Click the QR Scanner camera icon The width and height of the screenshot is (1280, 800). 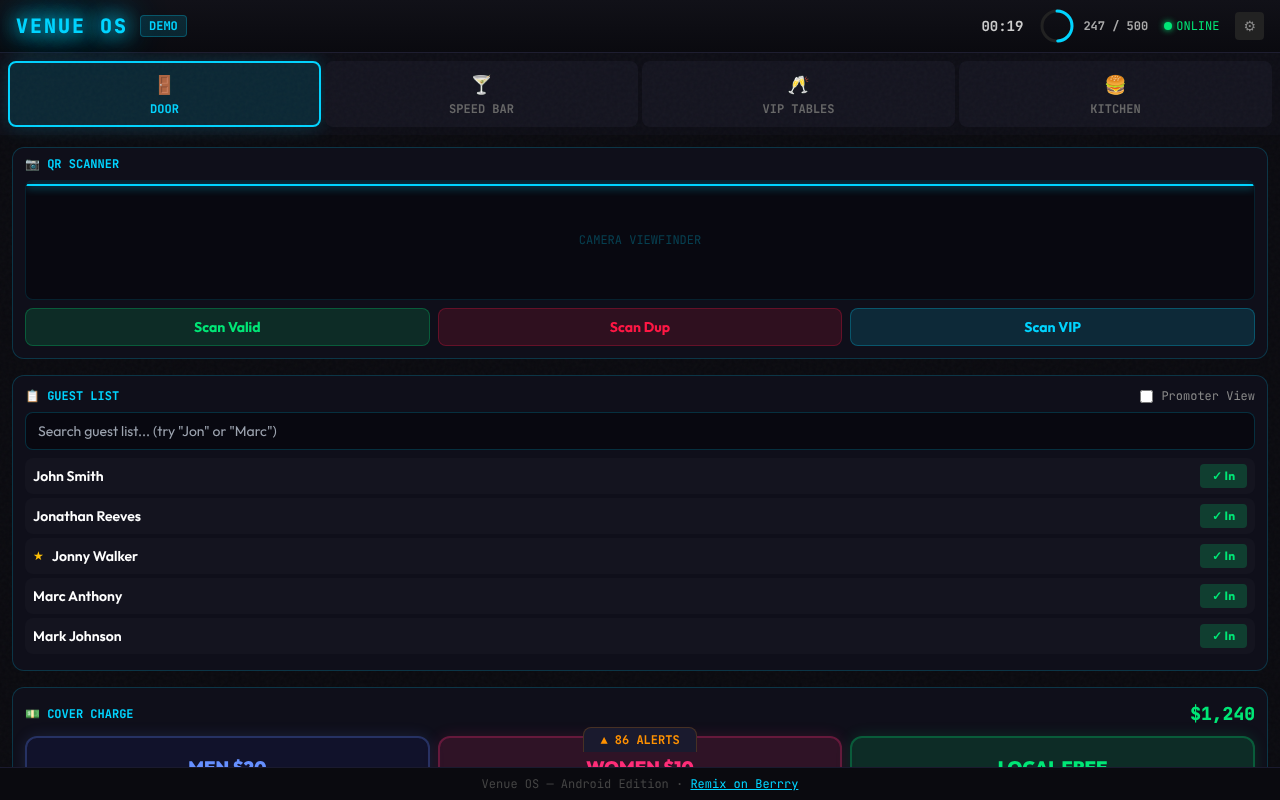pos(33,164)
